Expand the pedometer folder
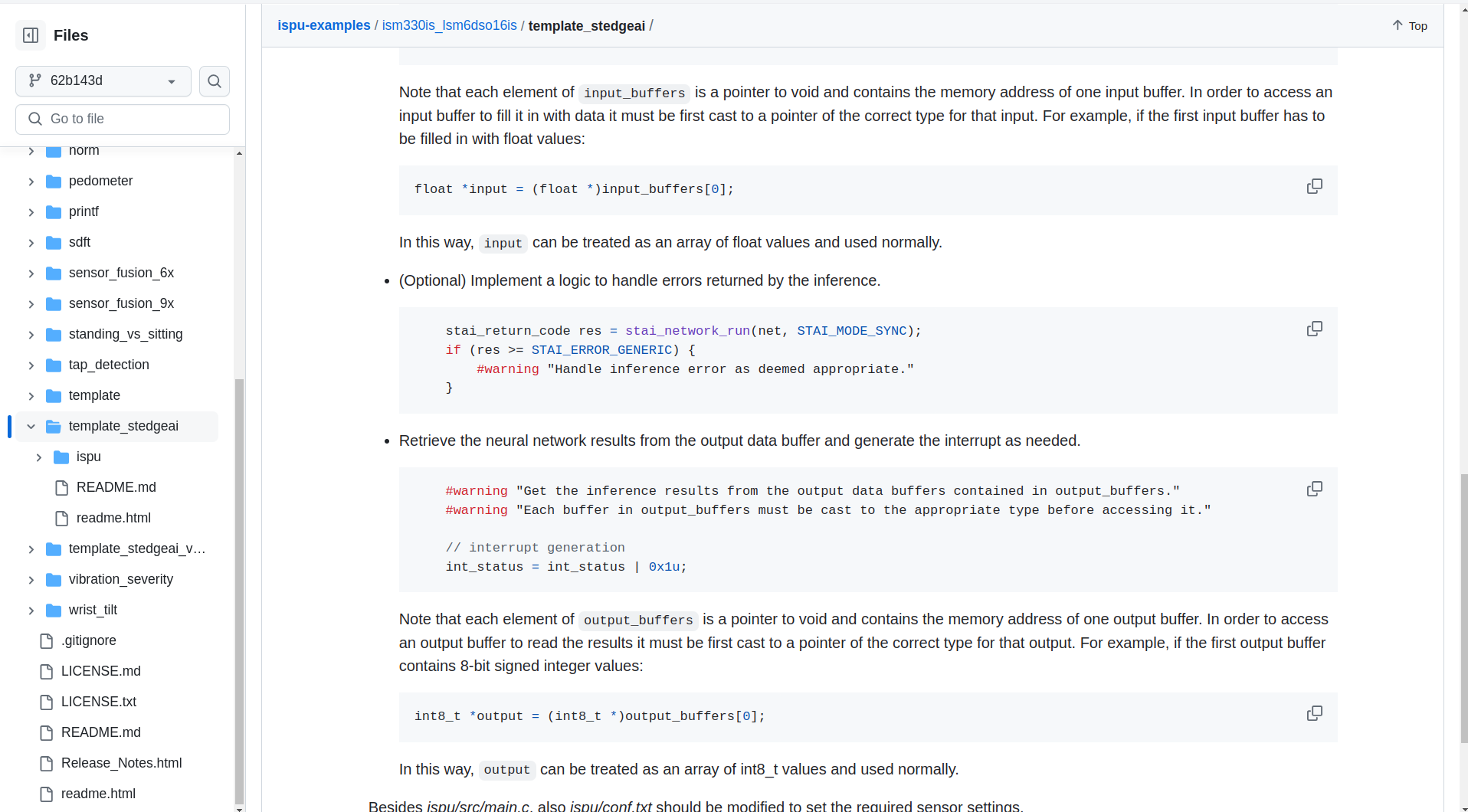This screenshot has width=1468, height=812. coord(31,181)
